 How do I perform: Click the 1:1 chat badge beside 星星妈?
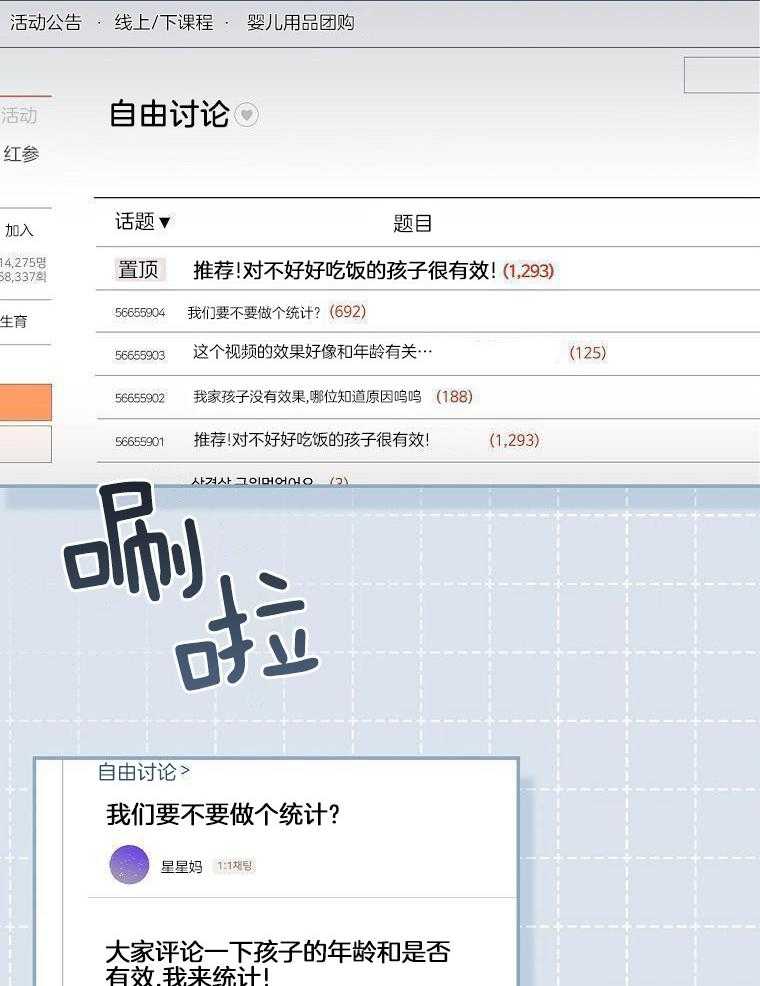[235, 866]
